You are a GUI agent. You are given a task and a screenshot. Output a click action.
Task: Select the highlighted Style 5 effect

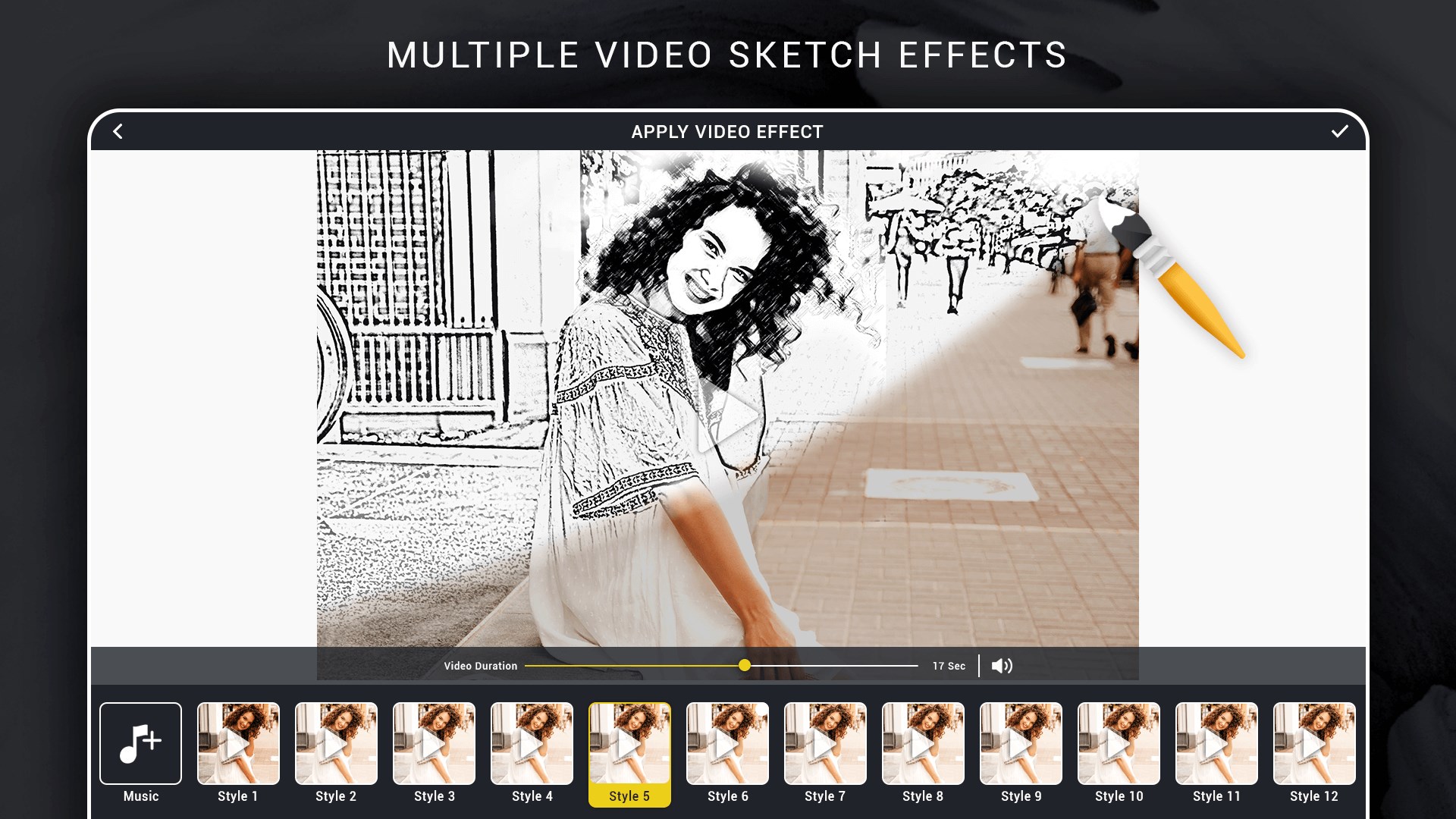point(629,743)
